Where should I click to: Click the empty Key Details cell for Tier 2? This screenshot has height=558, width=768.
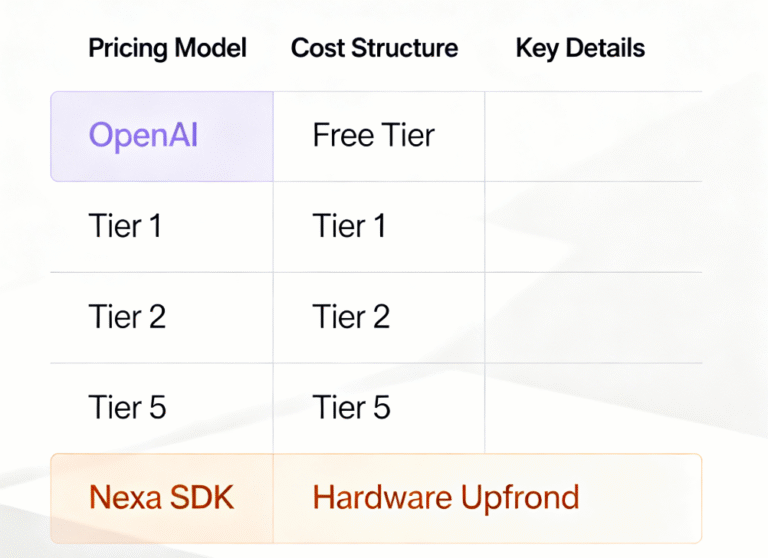point(592,318)
